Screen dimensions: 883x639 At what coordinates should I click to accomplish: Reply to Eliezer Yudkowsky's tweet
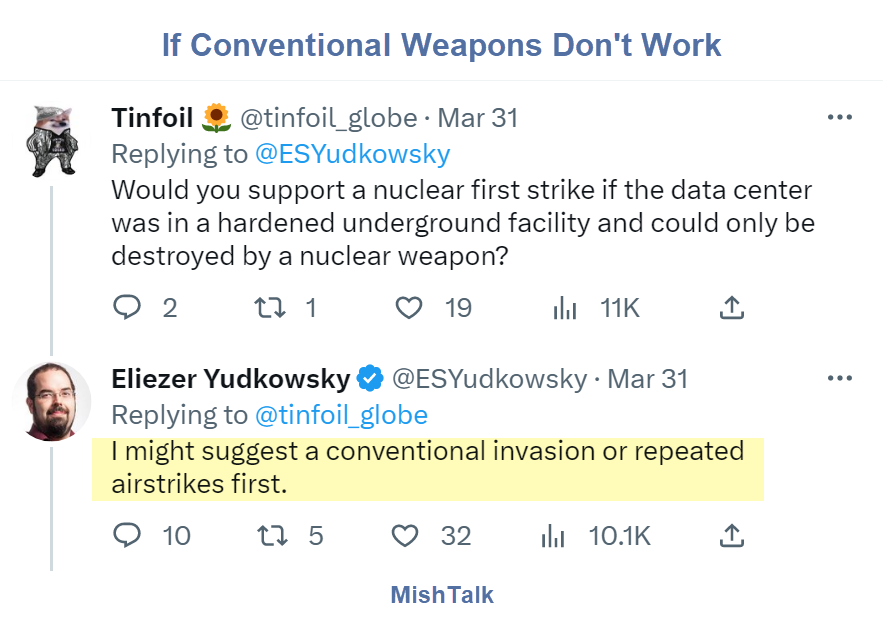tap(127, 536)
